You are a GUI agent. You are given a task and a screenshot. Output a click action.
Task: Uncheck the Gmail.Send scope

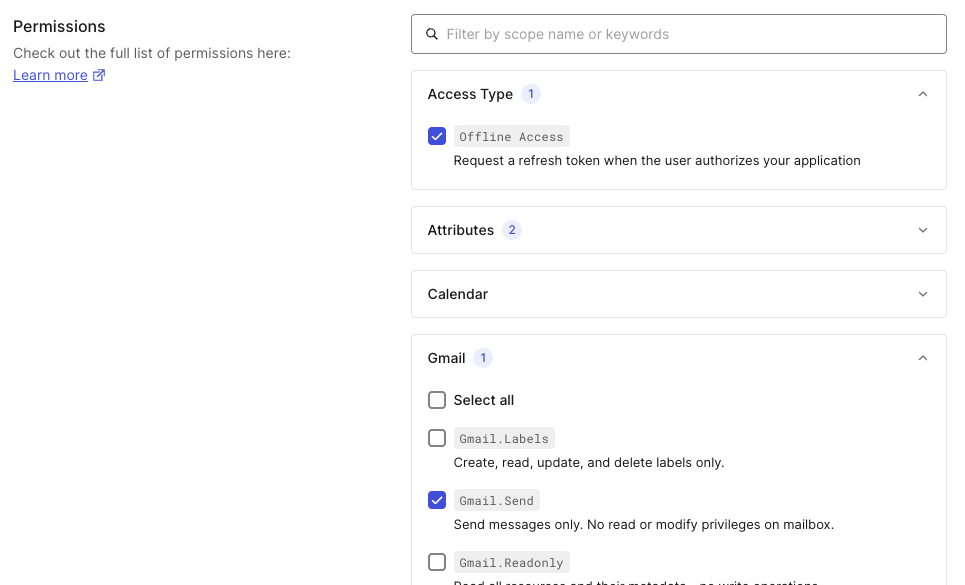tap(437, 500)
